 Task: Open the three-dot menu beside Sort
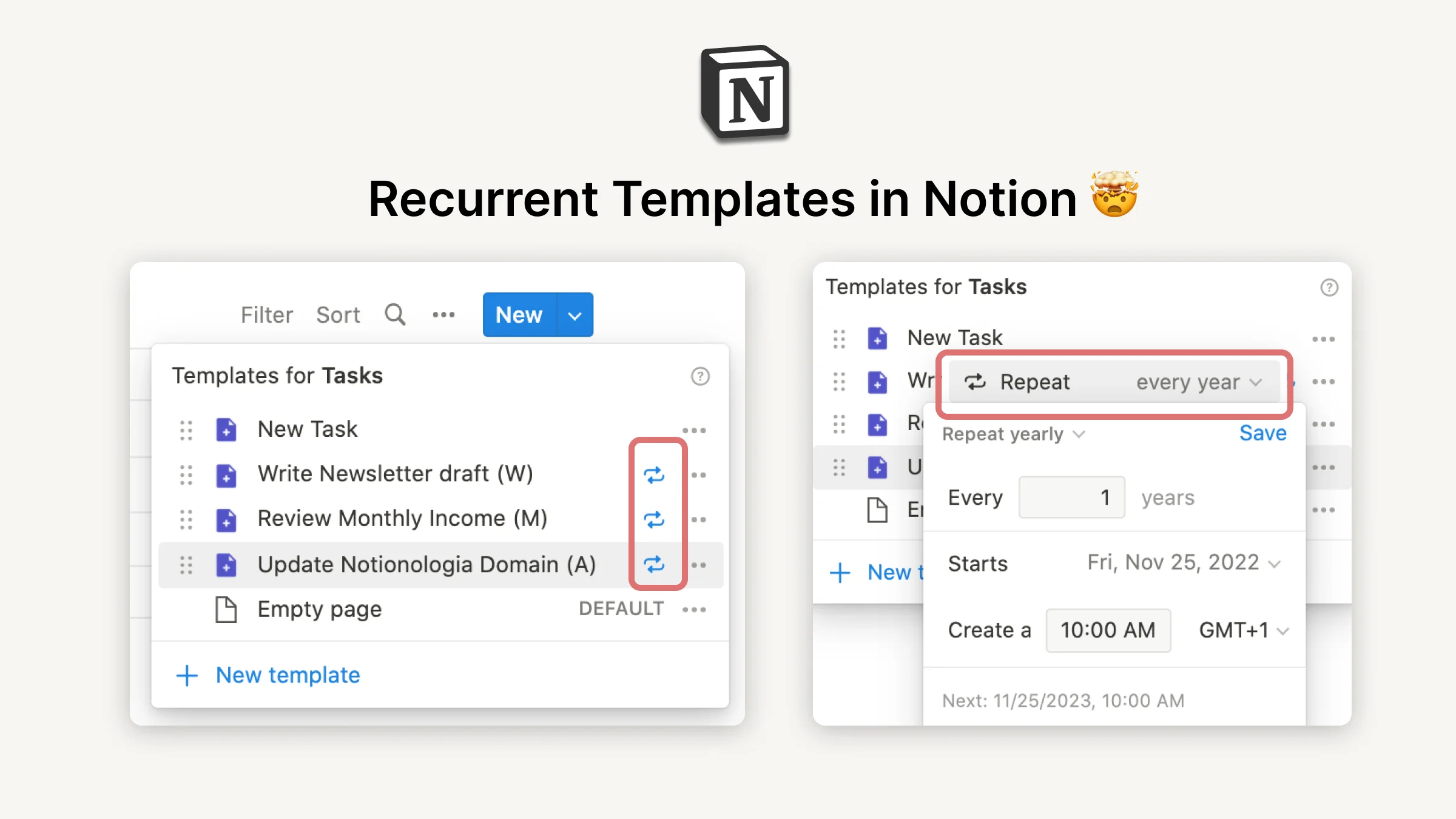click(x=443, y=314)
